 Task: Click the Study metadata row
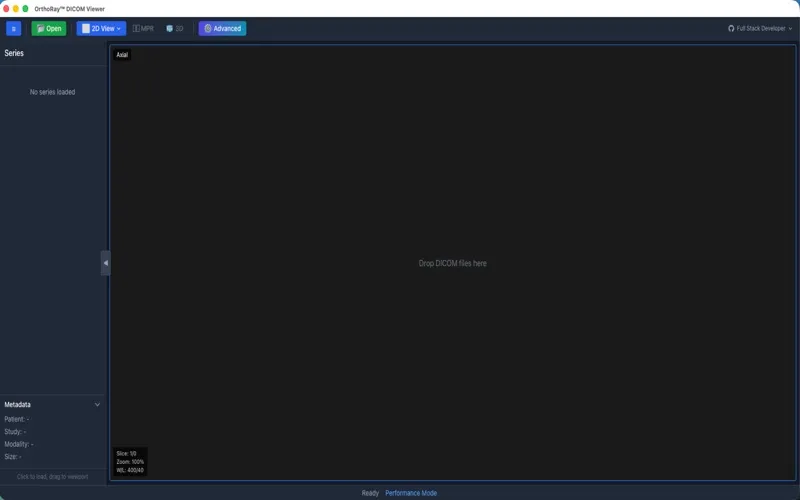tap(15, 432)
